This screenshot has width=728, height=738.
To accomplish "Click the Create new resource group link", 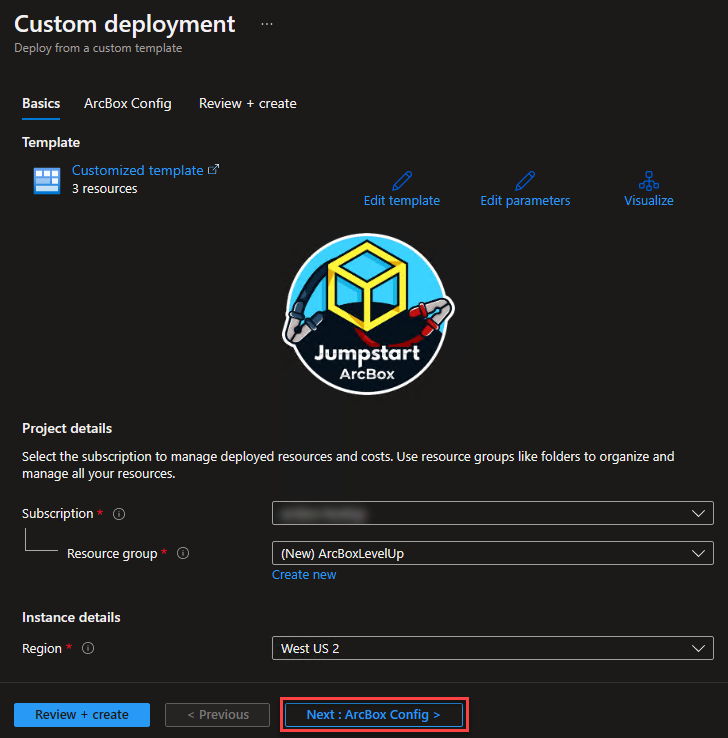I will [x=304, y=575].
